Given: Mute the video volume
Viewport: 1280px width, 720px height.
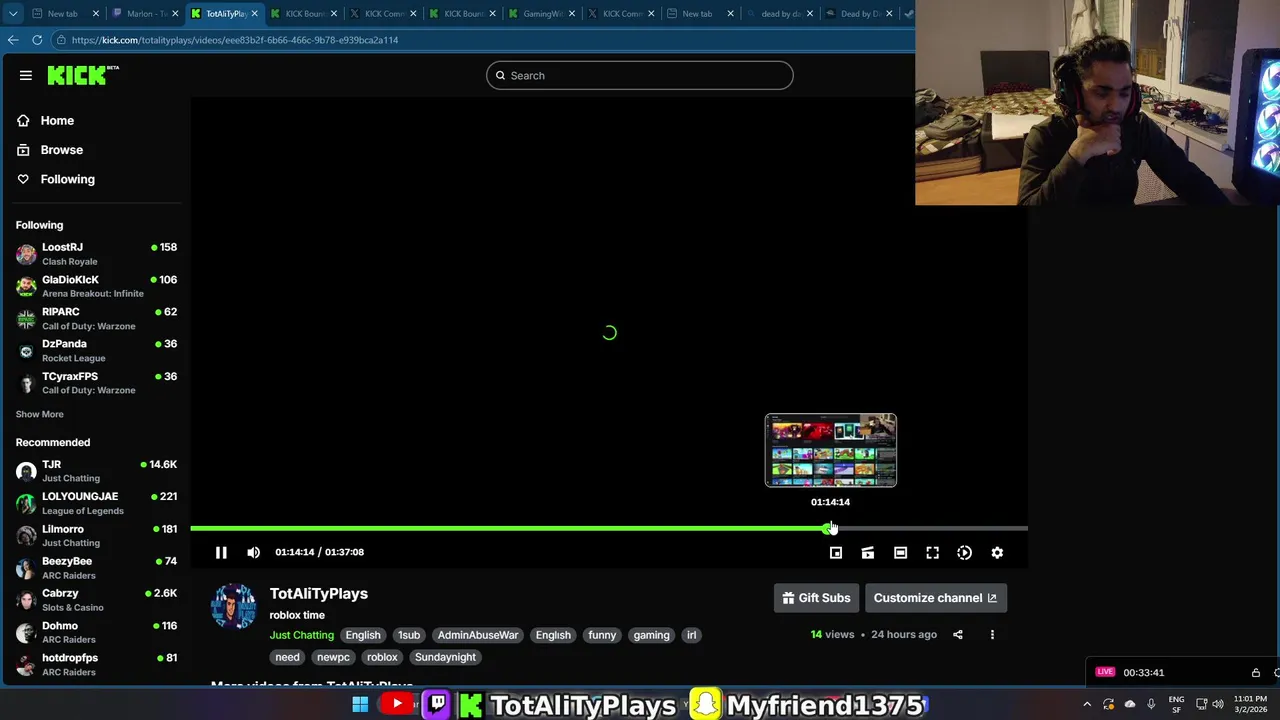Looking at the screenshot, I should (253, 552).
